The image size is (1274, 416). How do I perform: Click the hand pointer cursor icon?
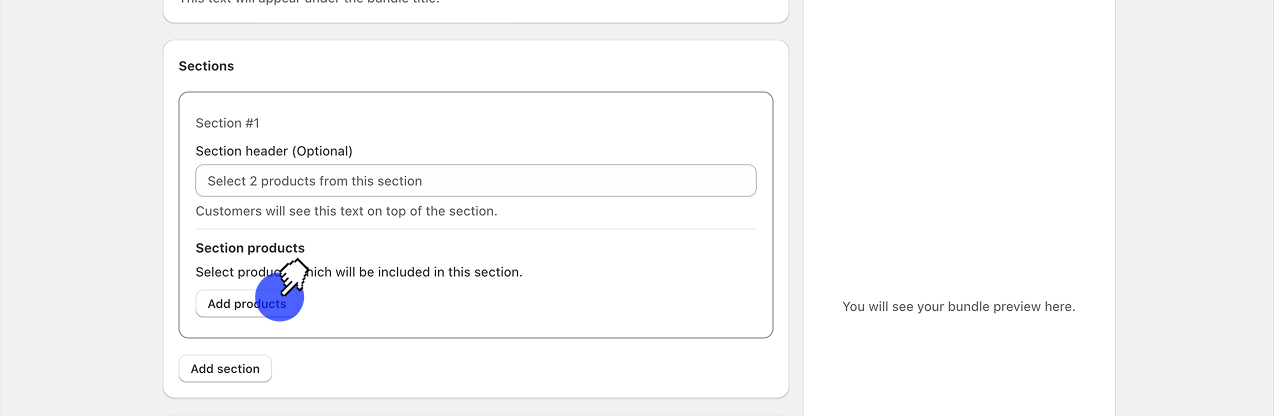[293, 275]
